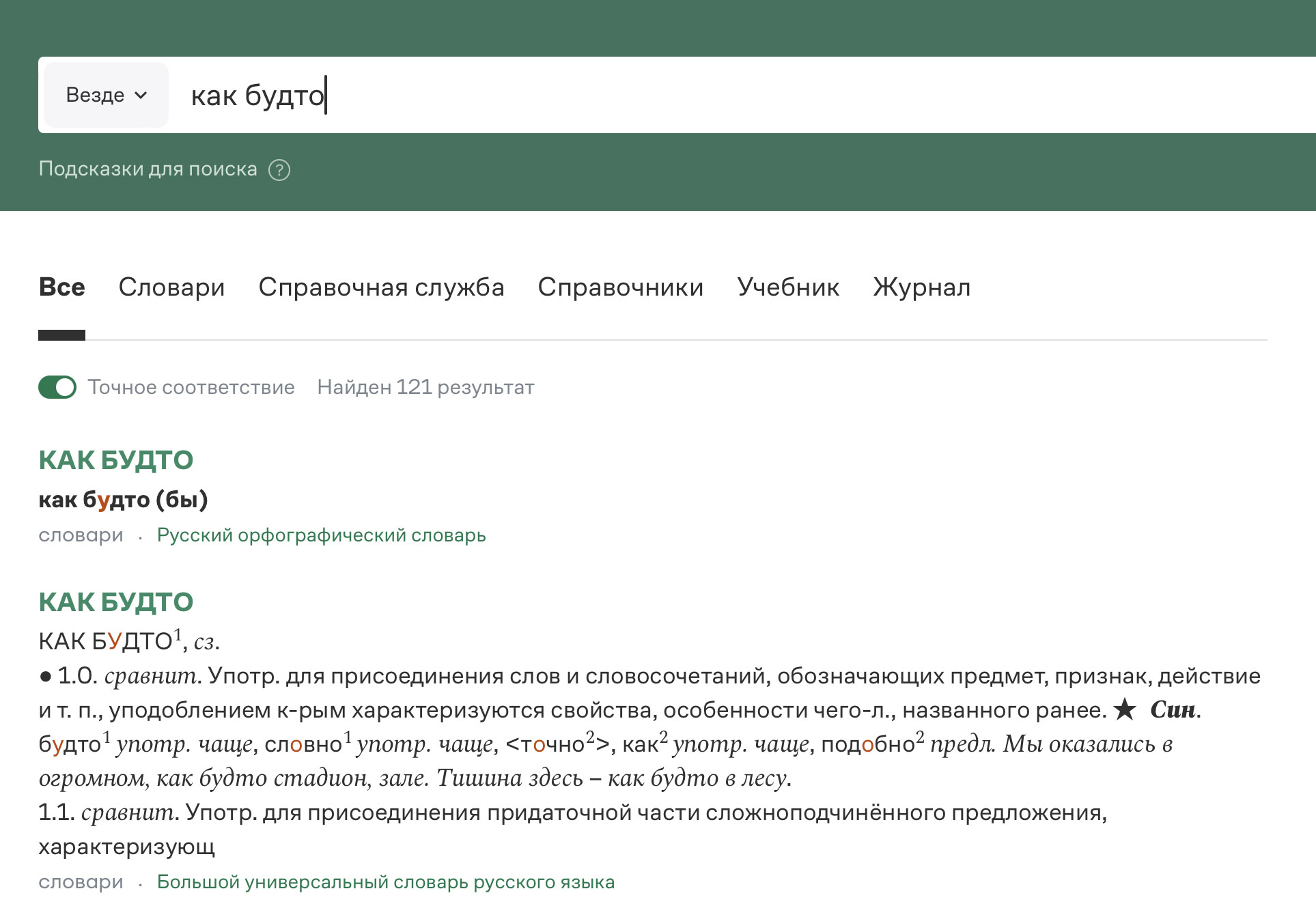
Task: Open Подсказки для поиска search hints
Action: click(x=148, y=169)
